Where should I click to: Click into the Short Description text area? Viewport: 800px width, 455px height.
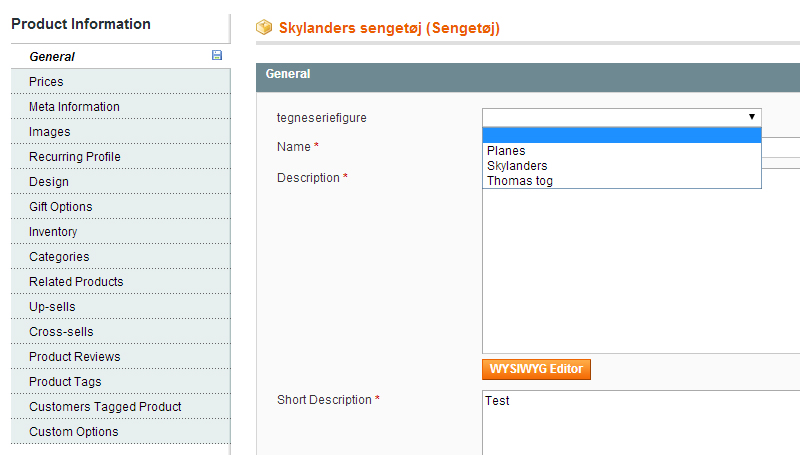tap(641, 423)
